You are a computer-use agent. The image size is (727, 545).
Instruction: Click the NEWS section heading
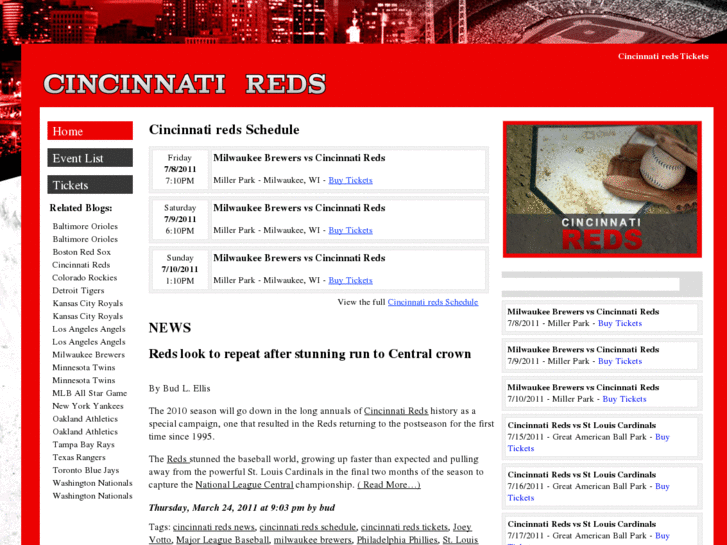coord(170,328)
